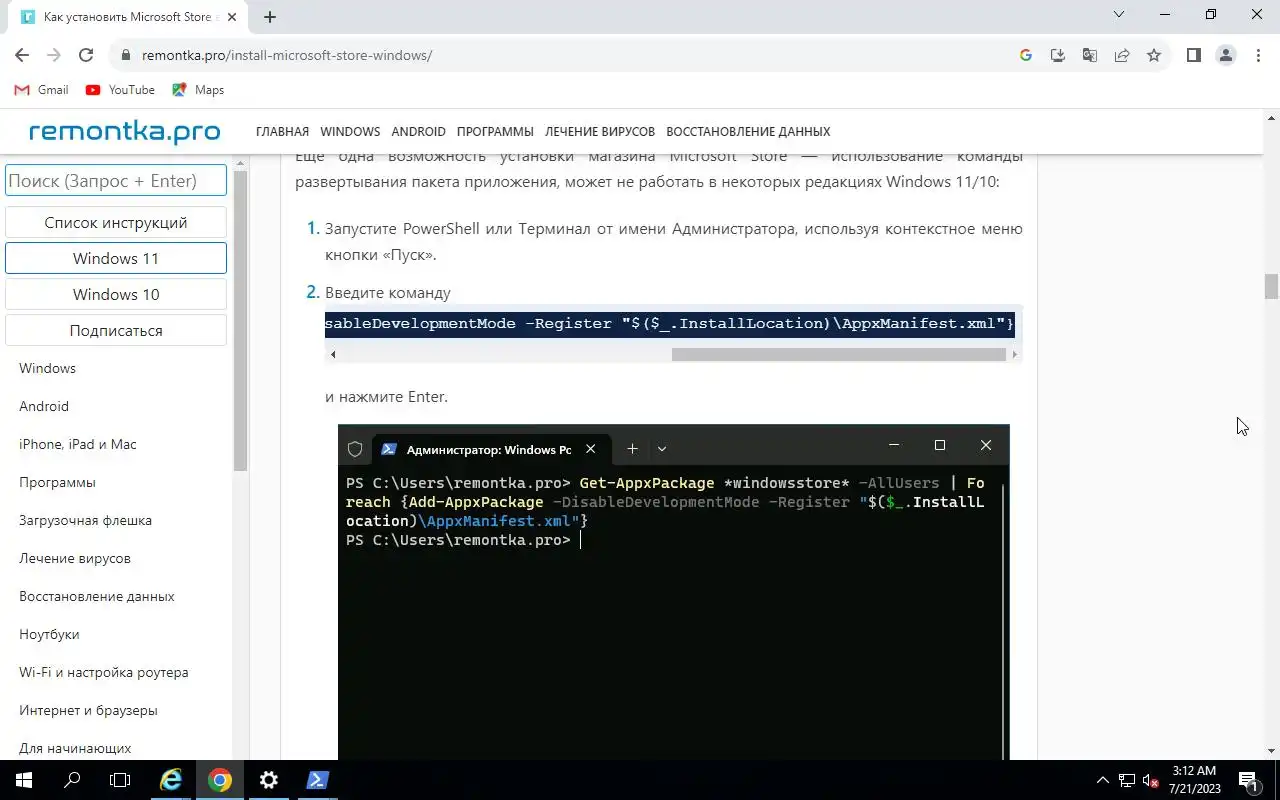
Task: Open ВОССТАНОВЛЕНИЕ ДАННЫХ navigation item
Action: pyautogui.click(x=748, y=132)
